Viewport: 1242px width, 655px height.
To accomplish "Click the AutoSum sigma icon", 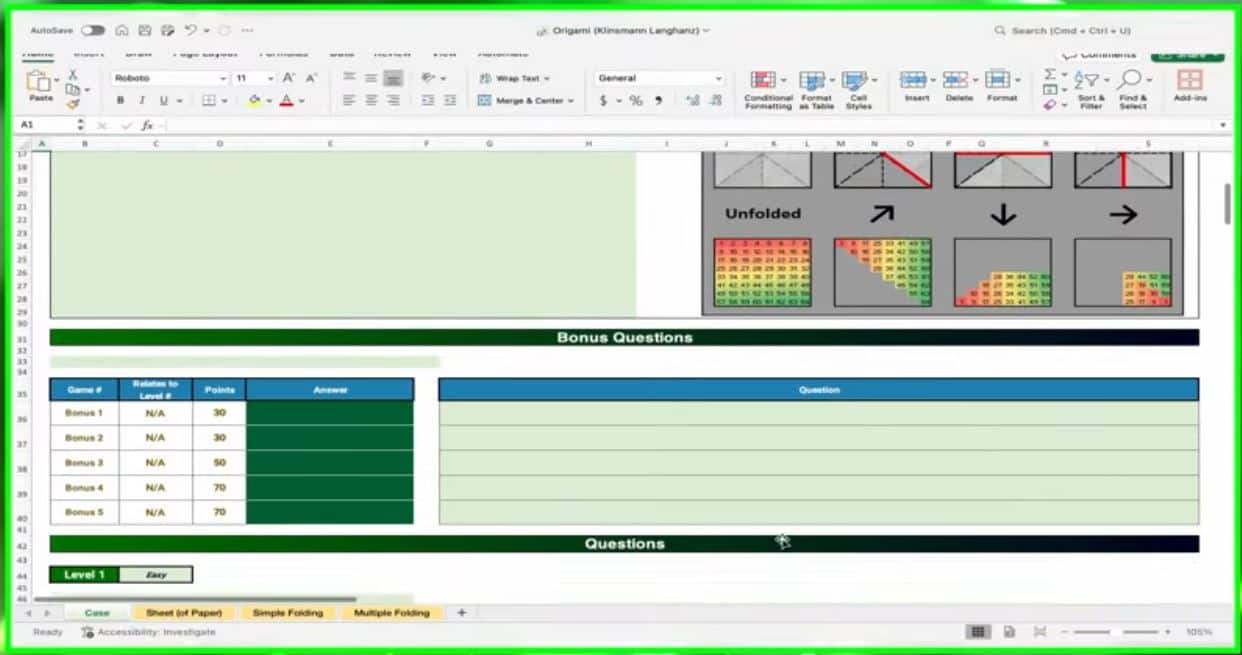I will [1050, 73].
